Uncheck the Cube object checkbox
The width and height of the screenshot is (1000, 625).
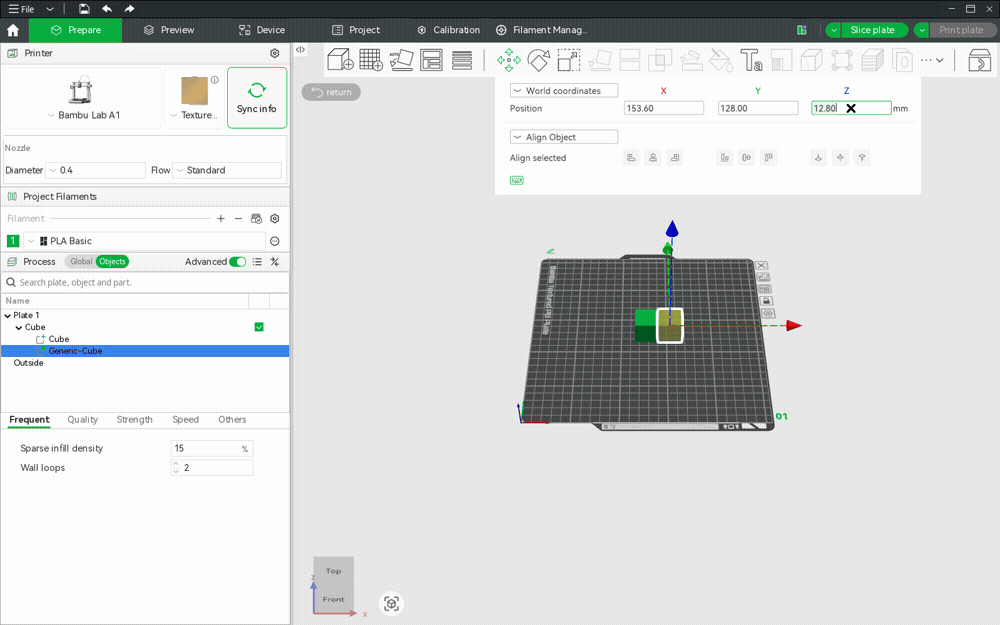[259, 327]
